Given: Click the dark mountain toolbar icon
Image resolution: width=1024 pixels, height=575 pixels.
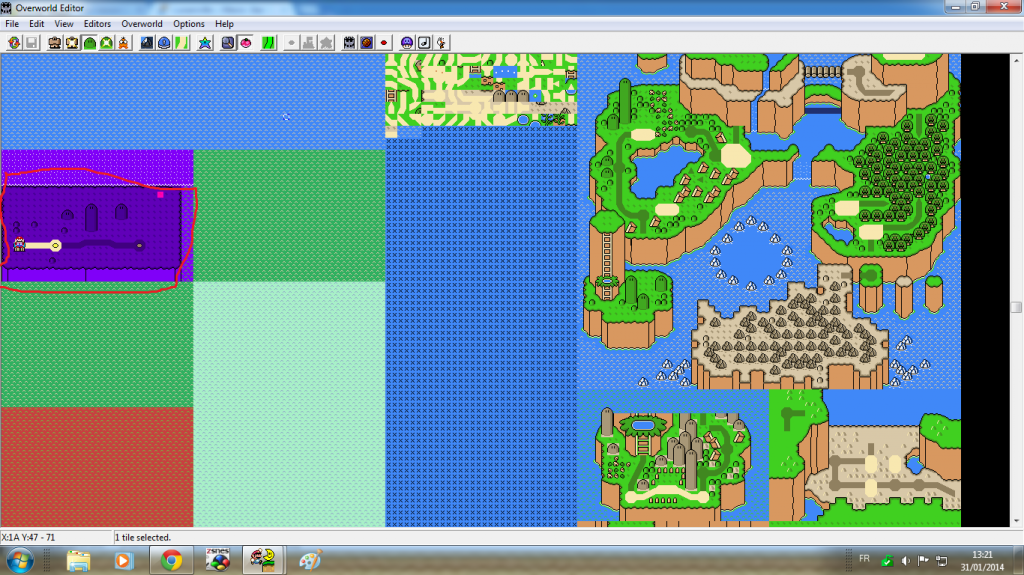Looking at the screenshot, I should 147,43.
